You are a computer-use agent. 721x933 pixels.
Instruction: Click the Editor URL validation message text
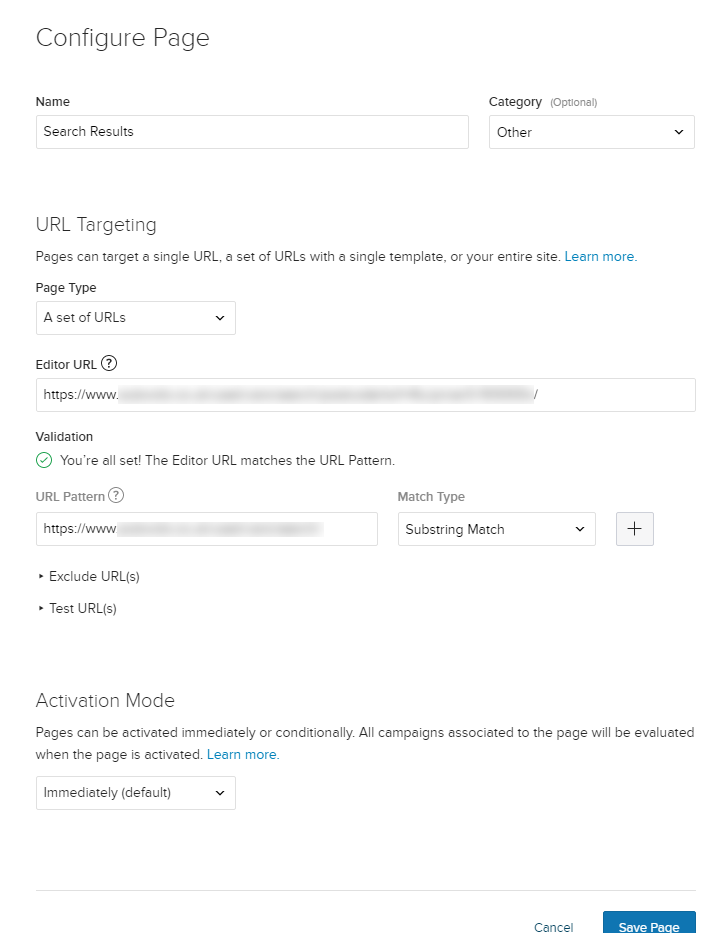[x=227, y=461]
